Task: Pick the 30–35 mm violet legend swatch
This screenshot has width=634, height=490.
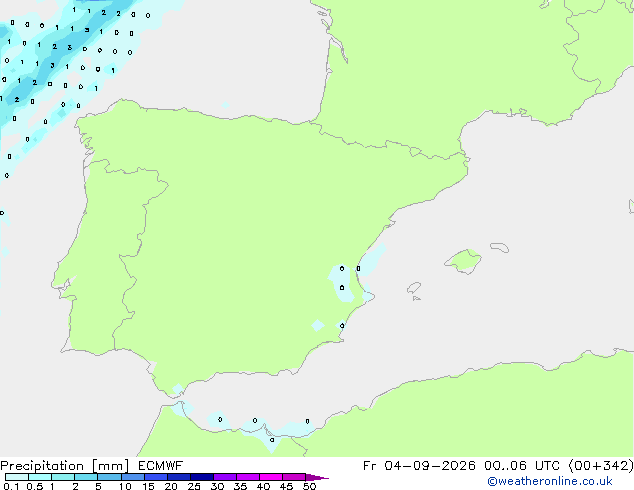Action: [225, 477]
